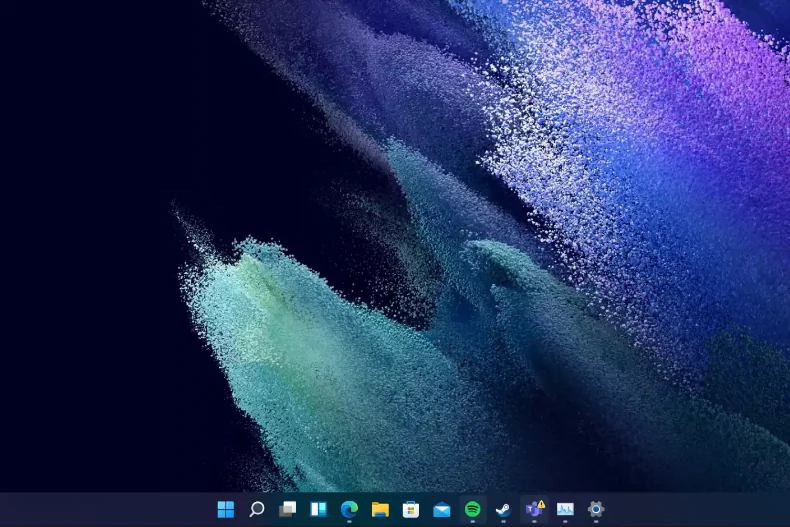
Task: Open Settings gear in taskbar
Action: point(596,509)
